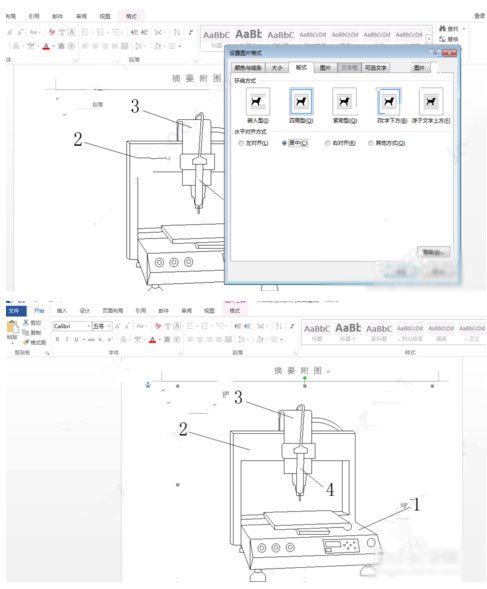Image resolution: width=487 pixels, height=589 pixels.
Task: Click the anchor icon beside the picture
Action: [x=148, y=385]
